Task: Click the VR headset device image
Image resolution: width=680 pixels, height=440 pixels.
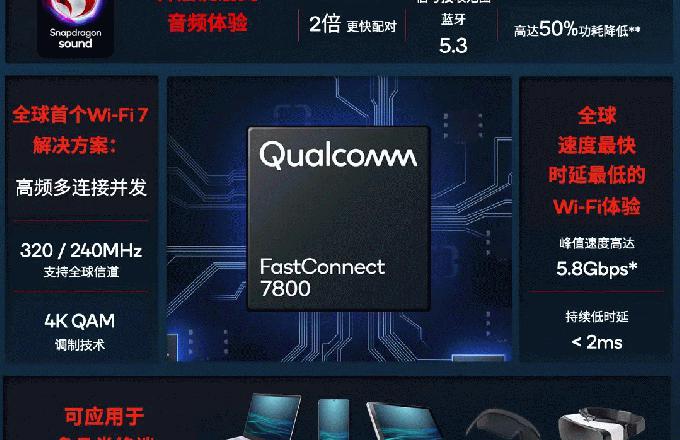Action: (505, 424)
